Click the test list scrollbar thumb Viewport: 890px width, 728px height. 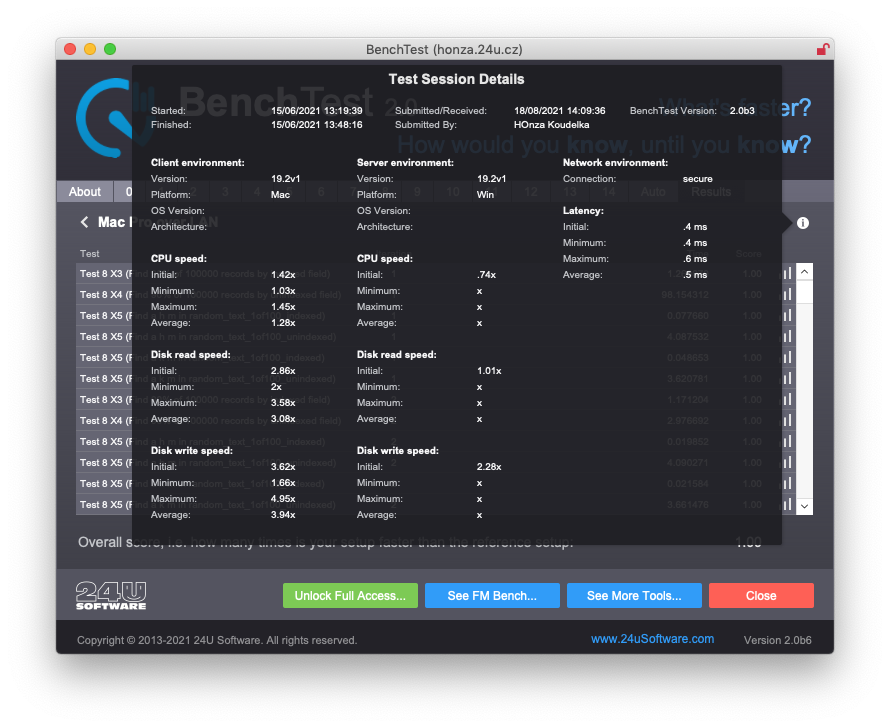tap(804, 291)
